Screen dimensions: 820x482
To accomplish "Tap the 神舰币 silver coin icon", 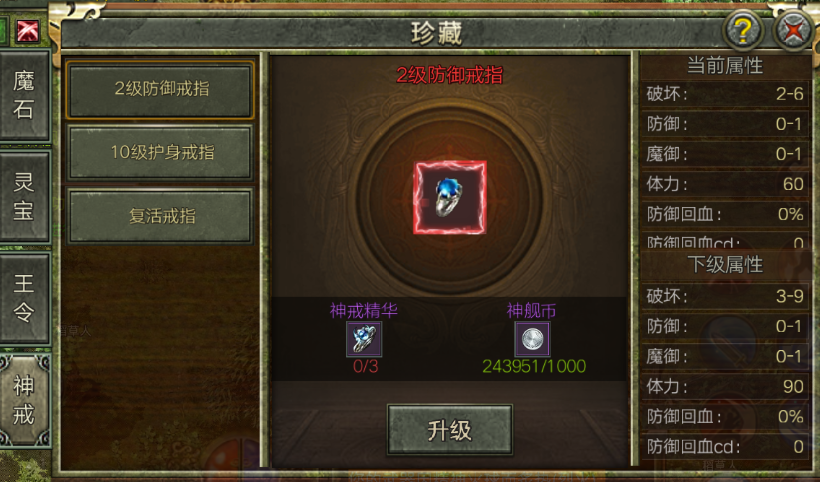I will point(532,339).
